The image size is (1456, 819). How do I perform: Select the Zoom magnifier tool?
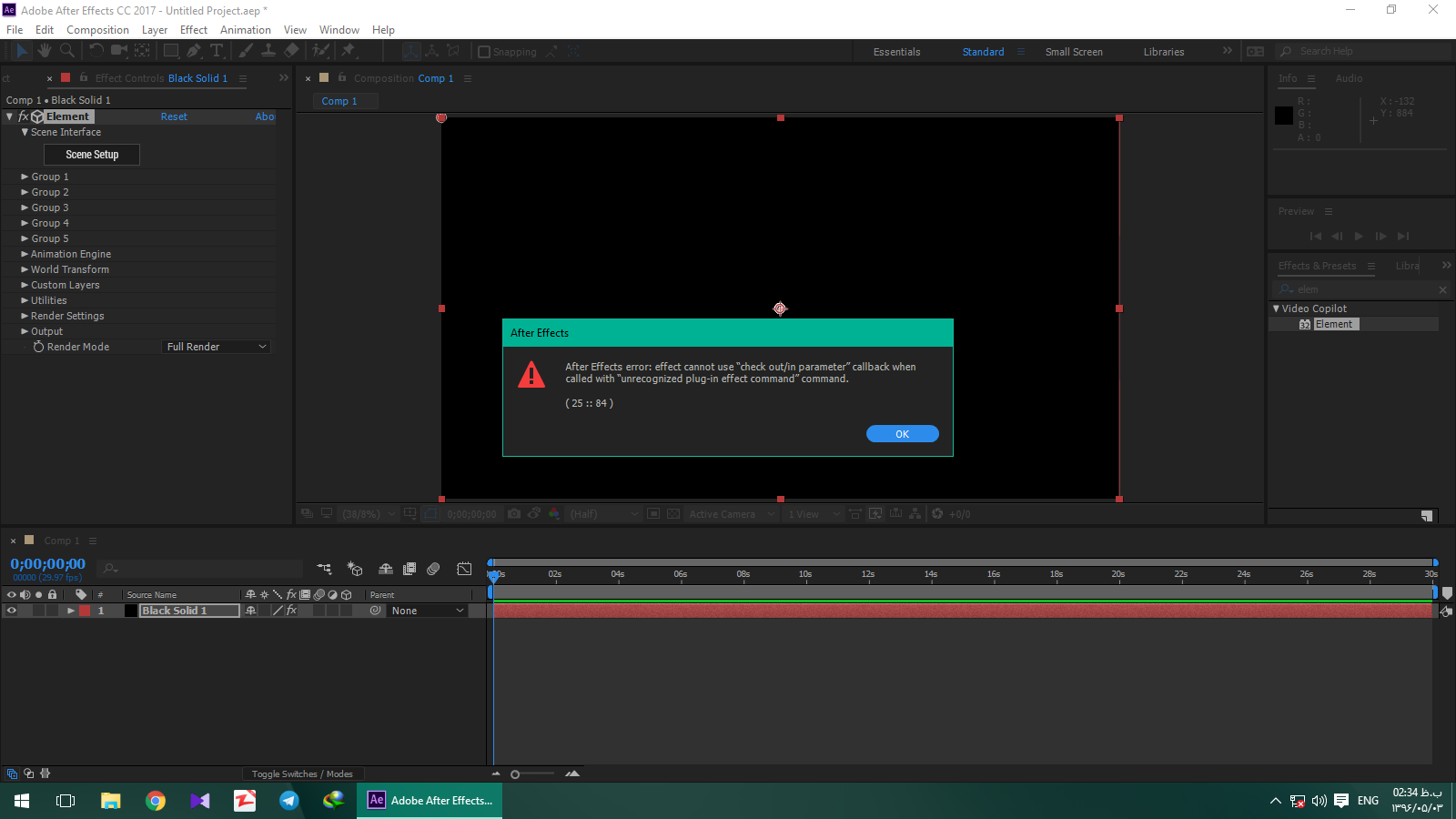66,51
